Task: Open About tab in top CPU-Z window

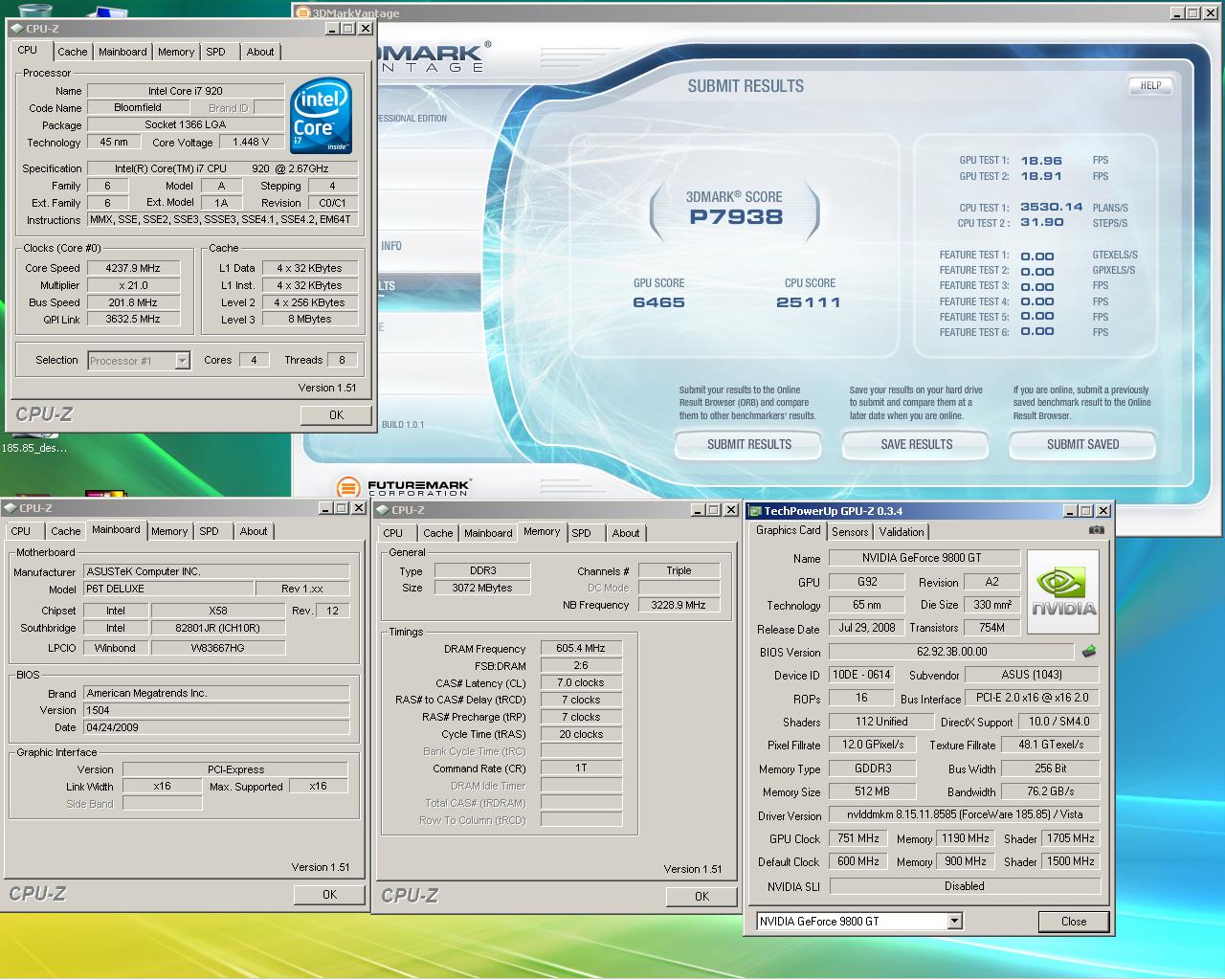Action: 259,52
